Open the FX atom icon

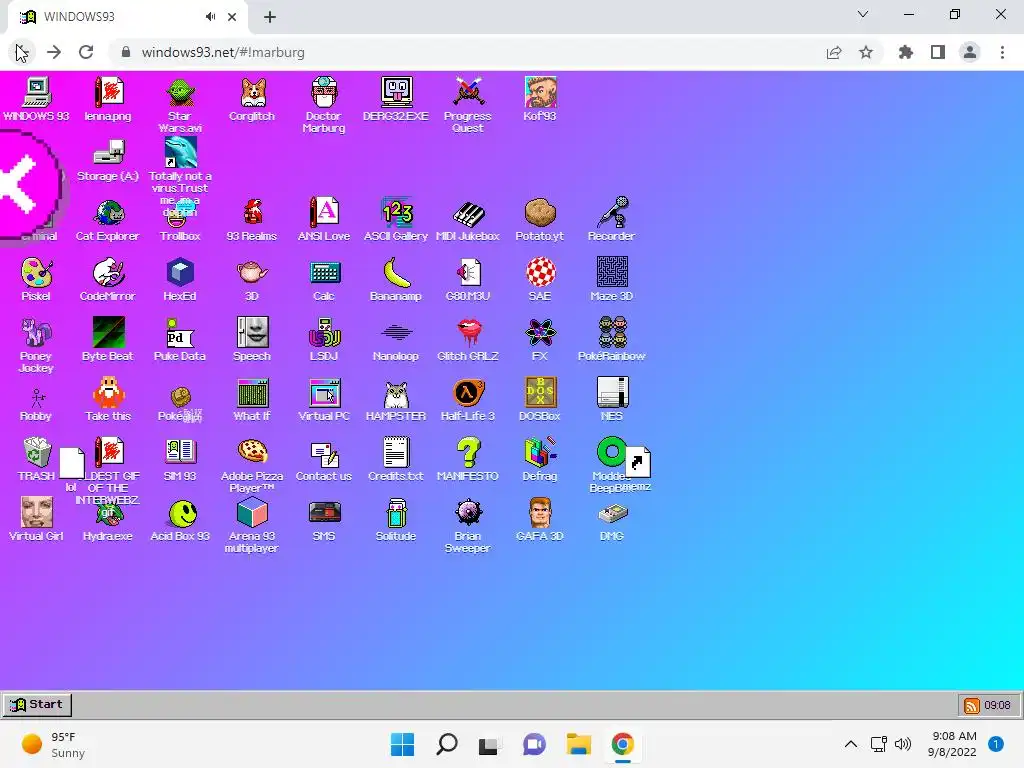[x=539, y=333]
